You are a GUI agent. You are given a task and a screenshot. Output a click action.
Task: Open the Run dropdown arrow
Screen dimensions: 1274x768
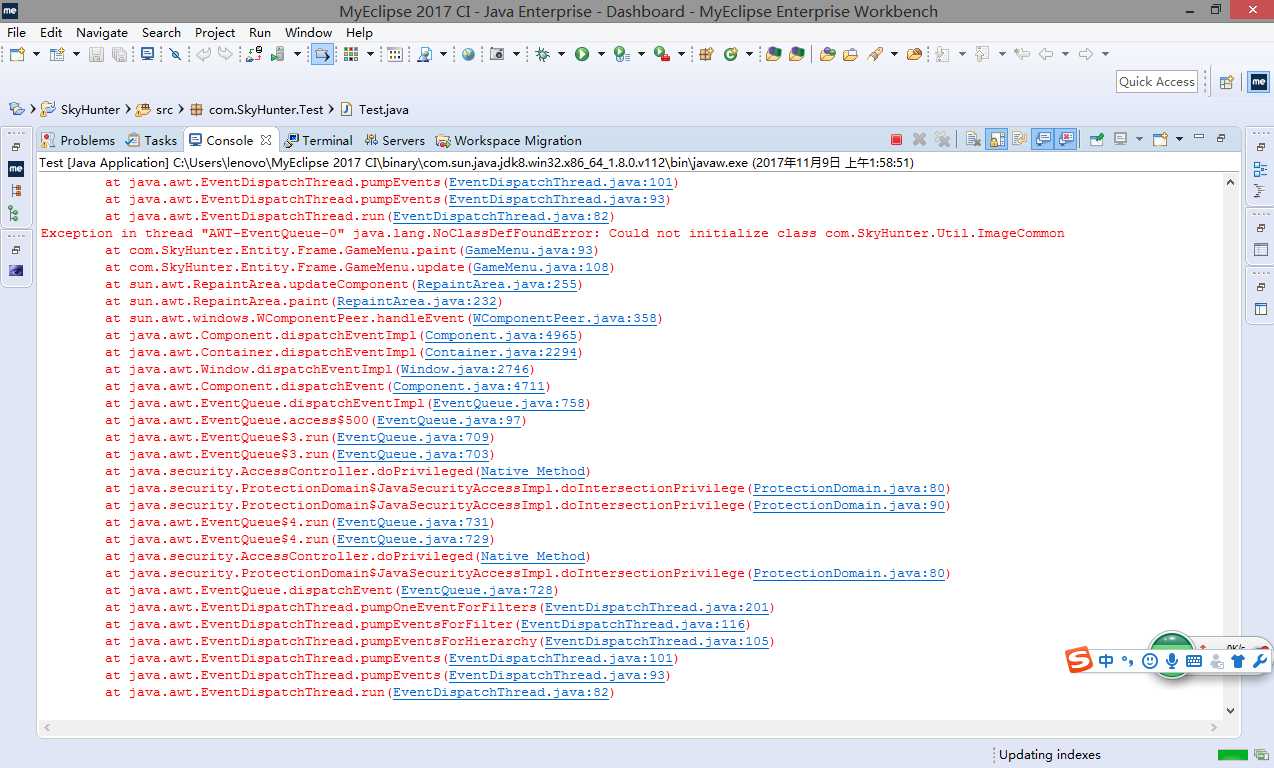[600, 54]
